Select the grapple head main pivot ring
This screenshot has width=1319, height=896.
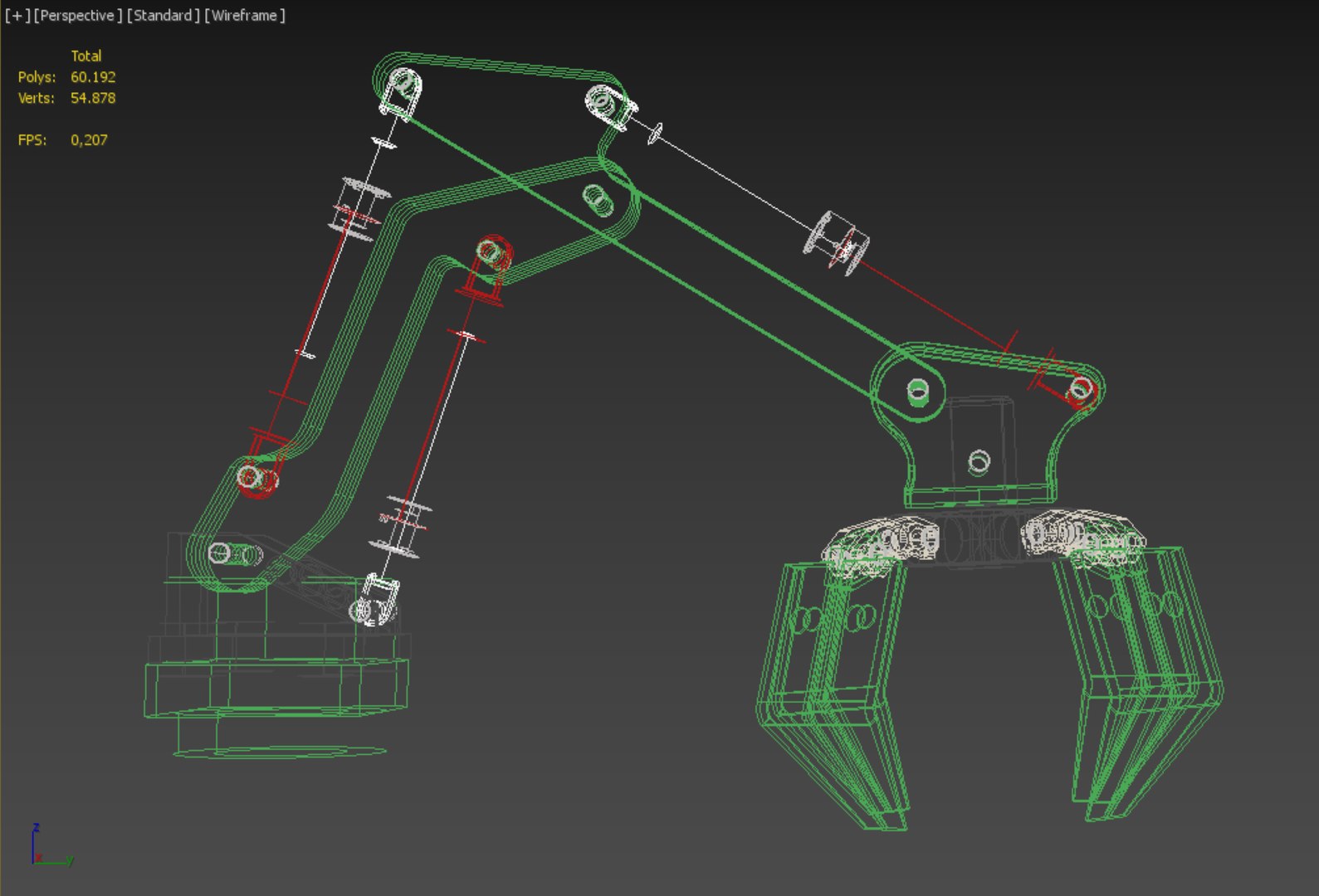point(918,390)
